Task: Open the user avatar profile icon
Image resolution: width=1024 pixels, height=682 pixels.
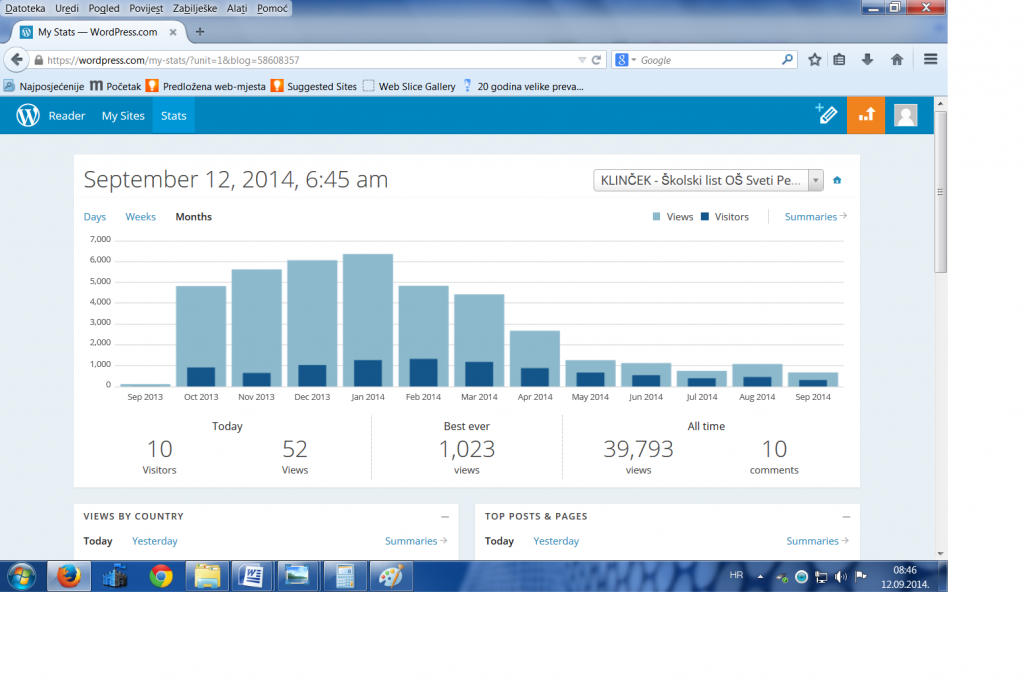Action: [905, 115]
